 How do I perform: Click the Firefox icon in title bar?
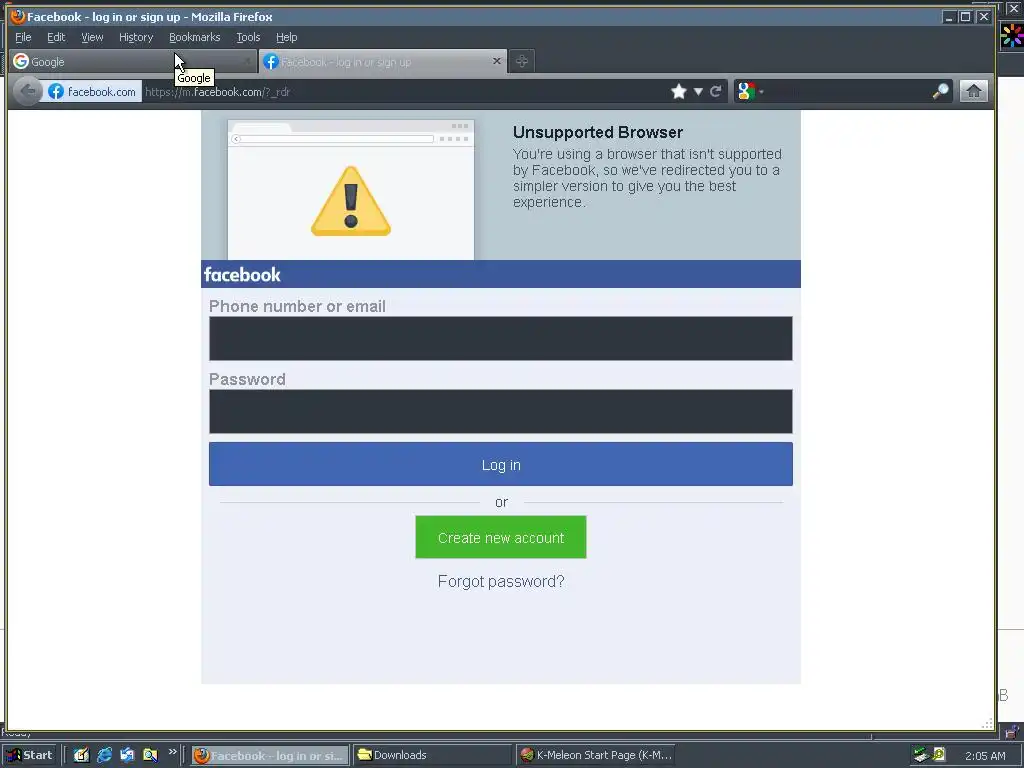click(18, 16)
